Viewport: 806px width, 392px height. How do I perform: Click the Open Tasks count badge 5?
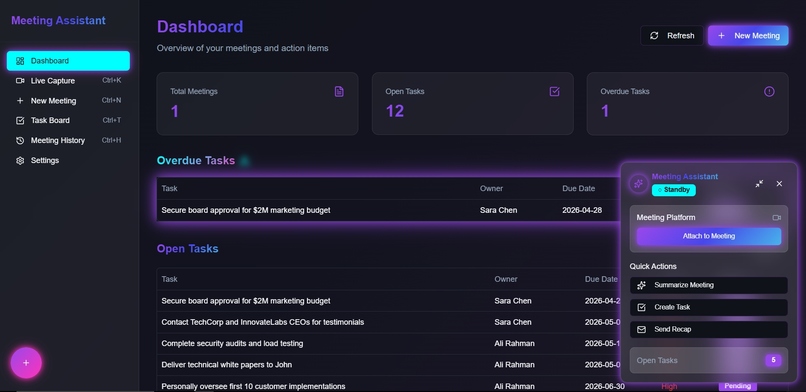(773, 360)
